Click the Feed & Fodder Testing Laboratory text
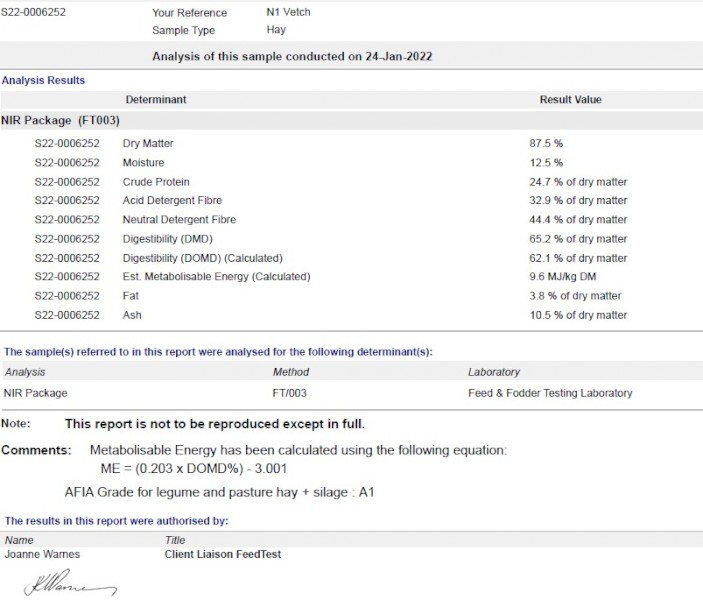The width and height of the screenshot is (703, 600). pyautogui.click(x=550, y=393)
